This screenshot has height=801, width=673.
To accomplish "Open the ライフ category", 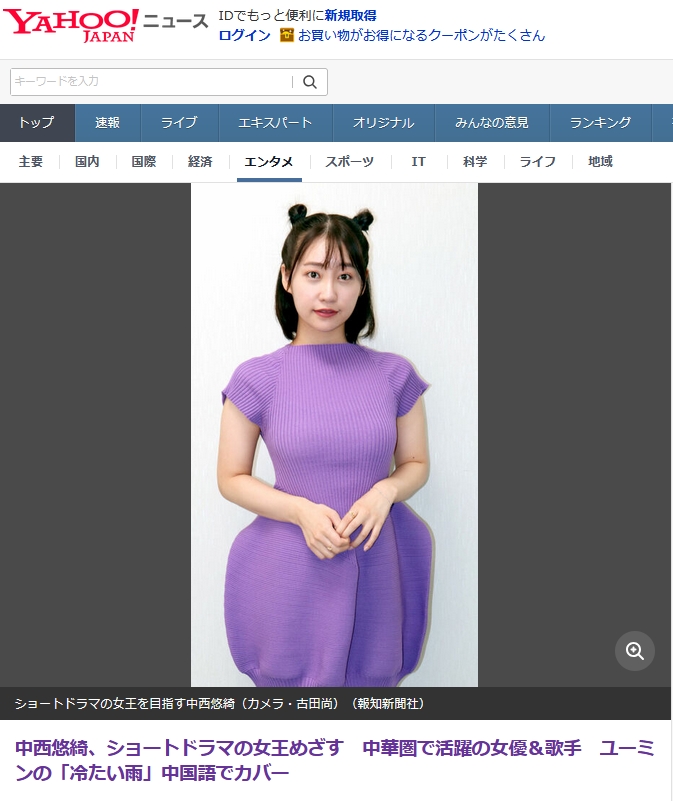I will [538, 162].
